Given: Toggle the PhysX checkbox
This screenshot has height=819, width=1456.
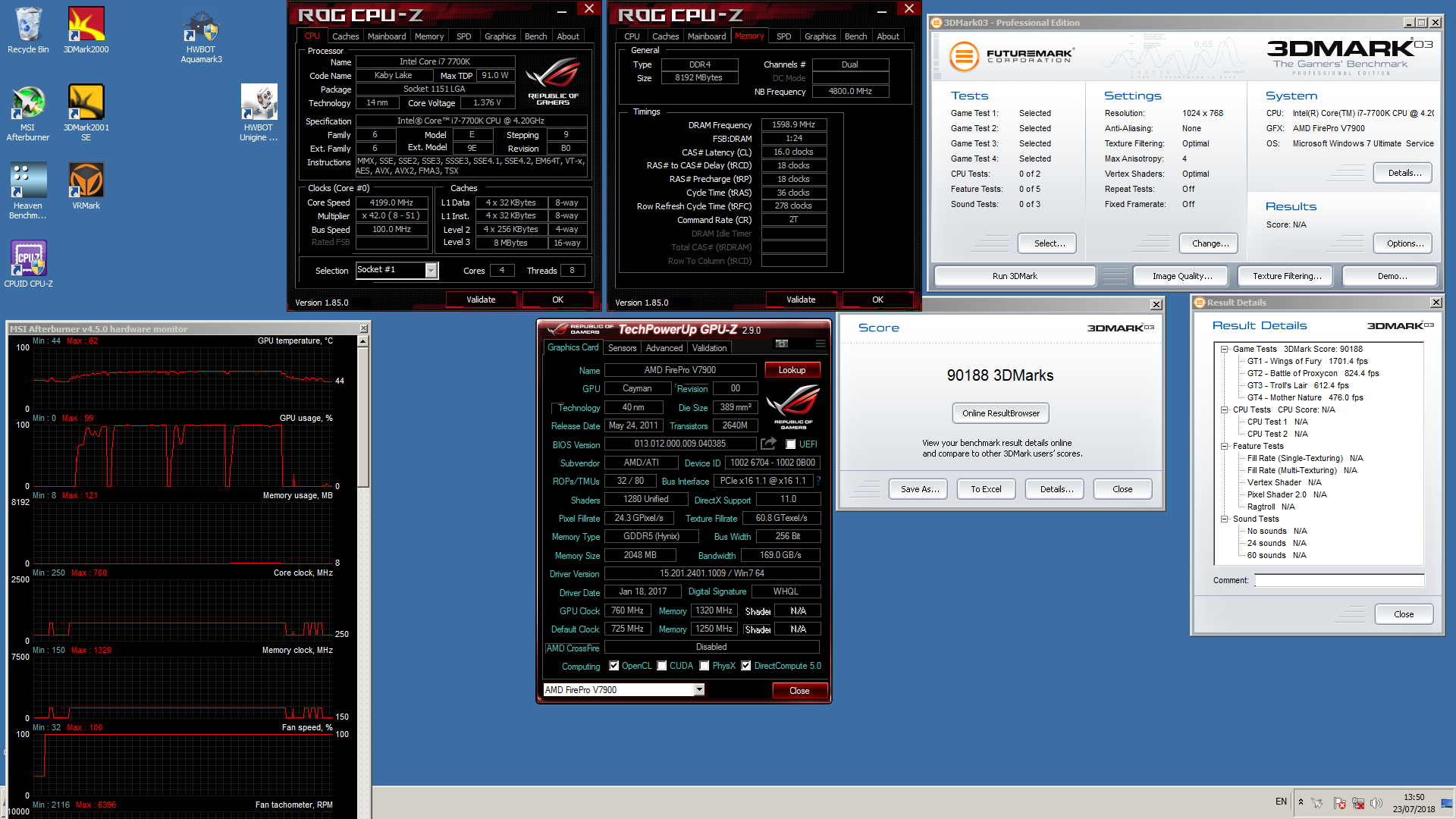Looking at the screenshot, I should coord(704,666).
